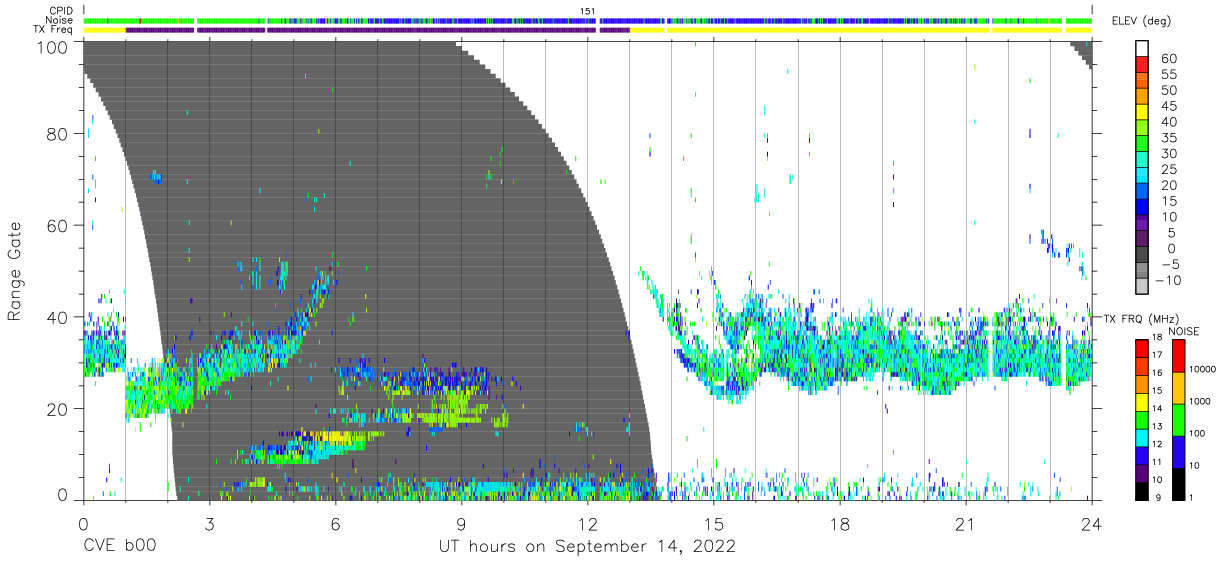Click the '1000' label of the NOISE scale
The height and width of the screenshot is (567, 1228).
click(x=1200, y=402)
